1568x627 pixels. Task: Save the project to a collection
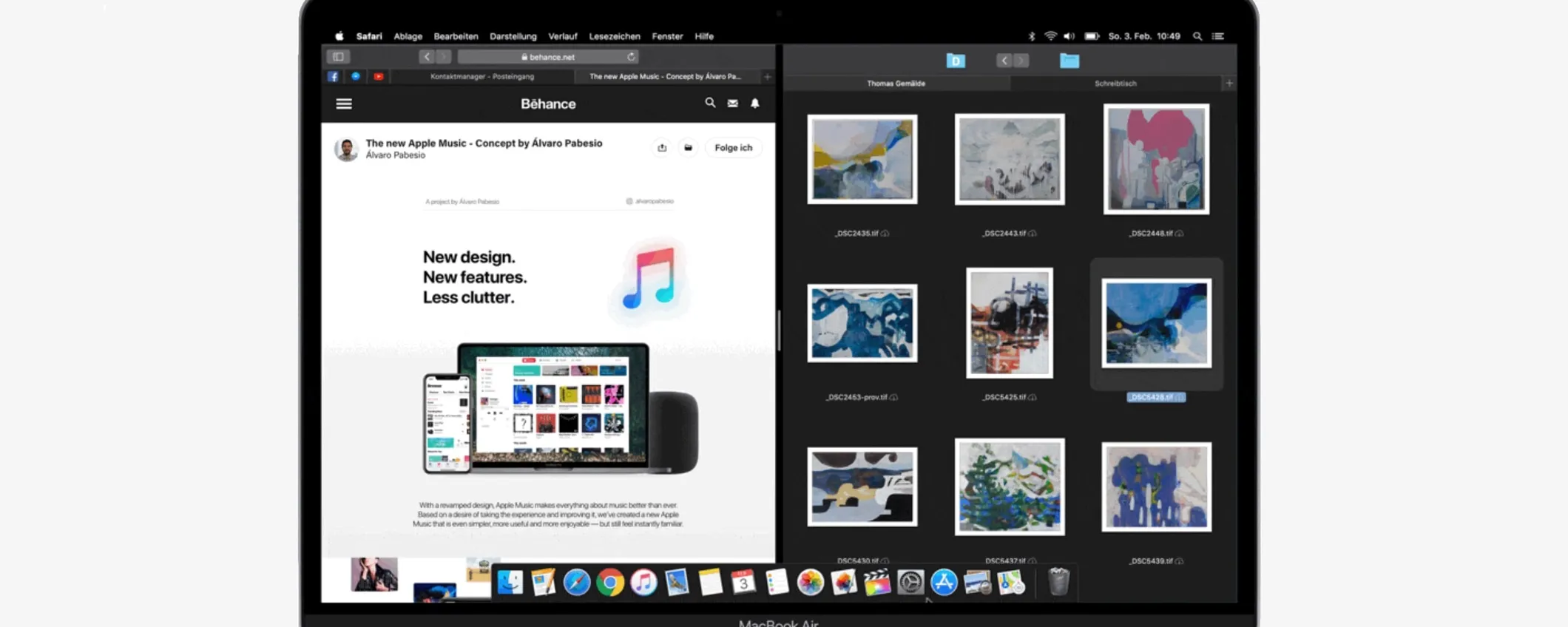(x=688, y=148)
